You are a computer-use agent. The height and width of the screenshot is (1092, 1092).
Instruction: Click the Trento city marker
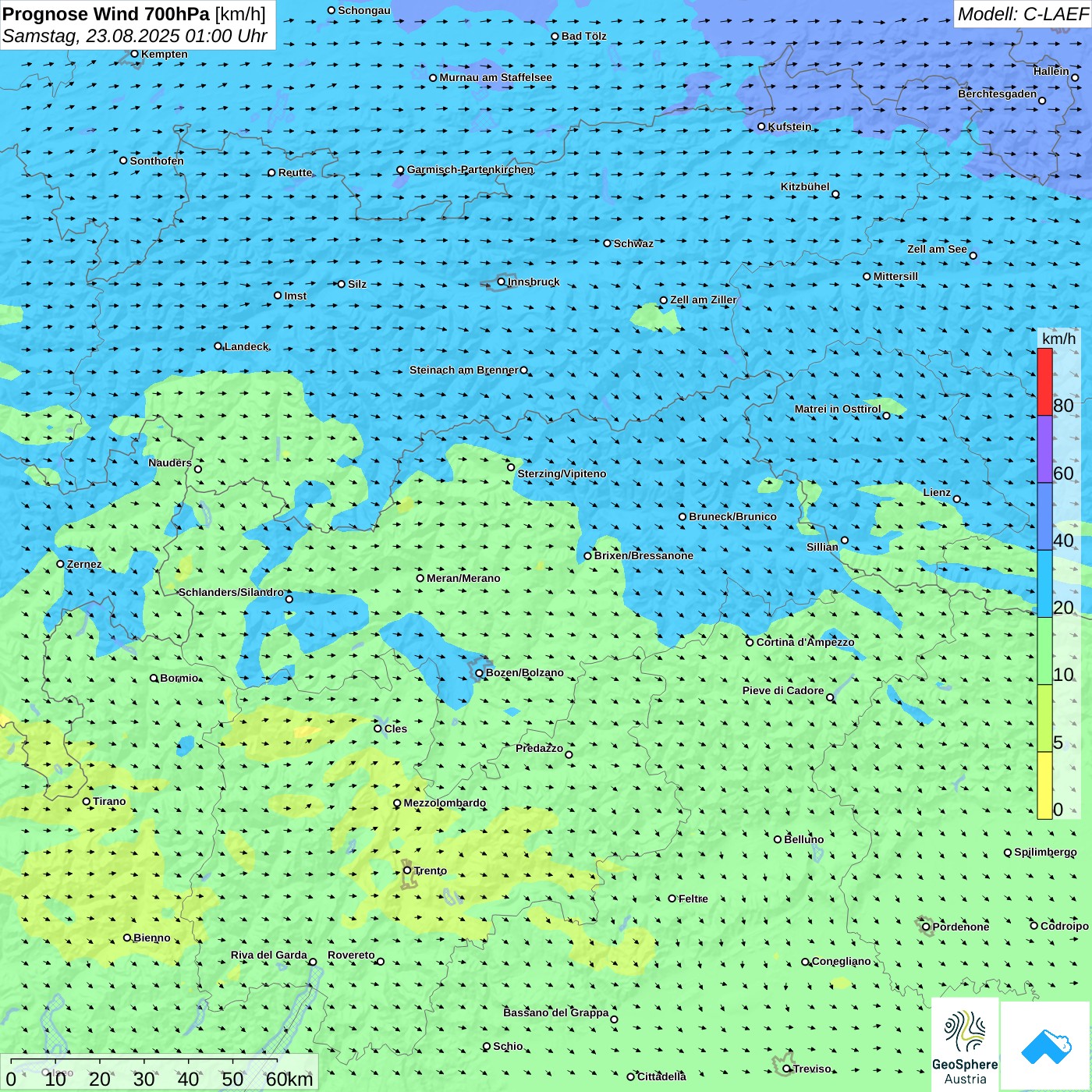[x=407, y=870]
